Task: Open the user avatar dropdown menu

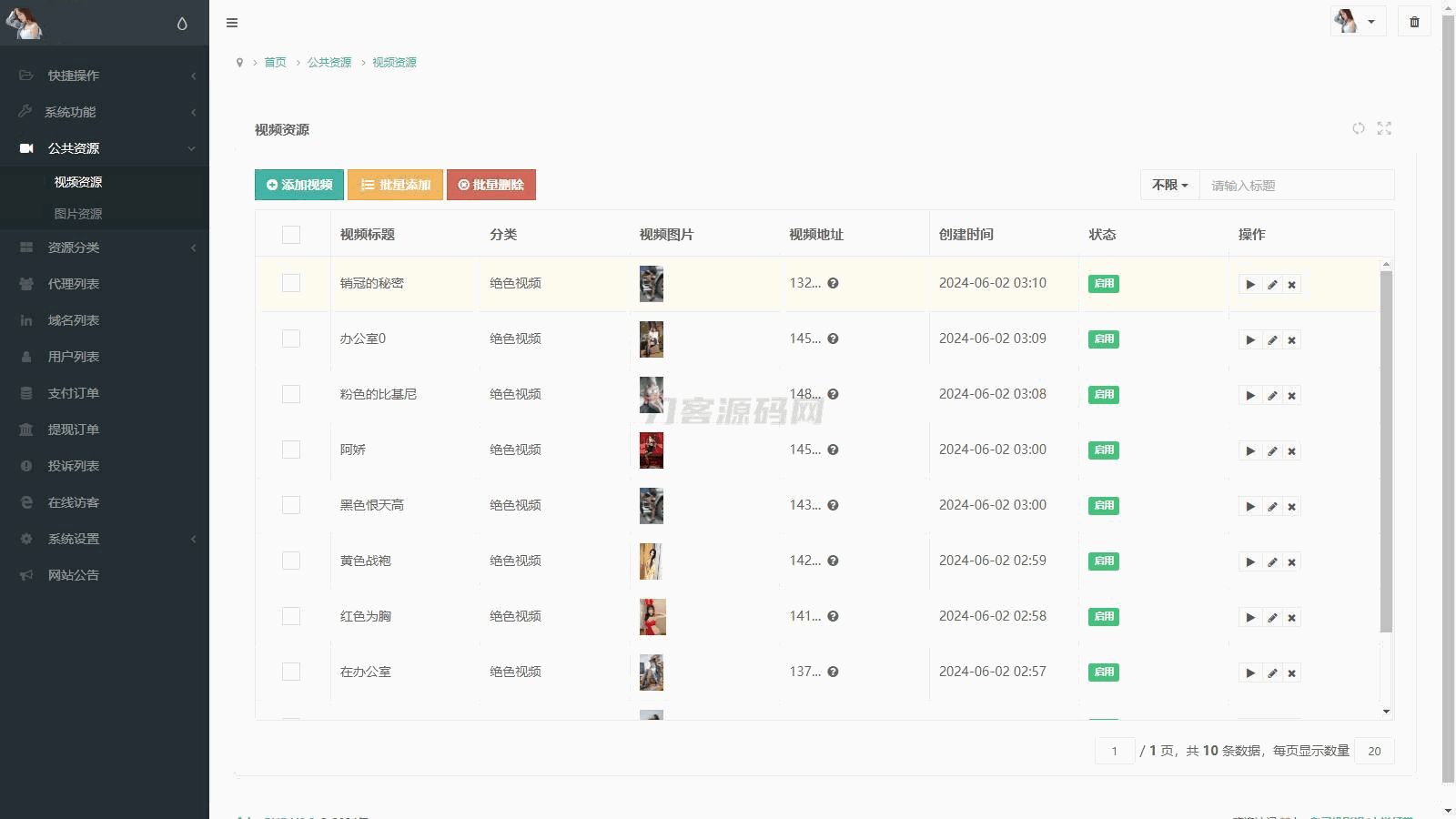Action: click(1357, 22)
